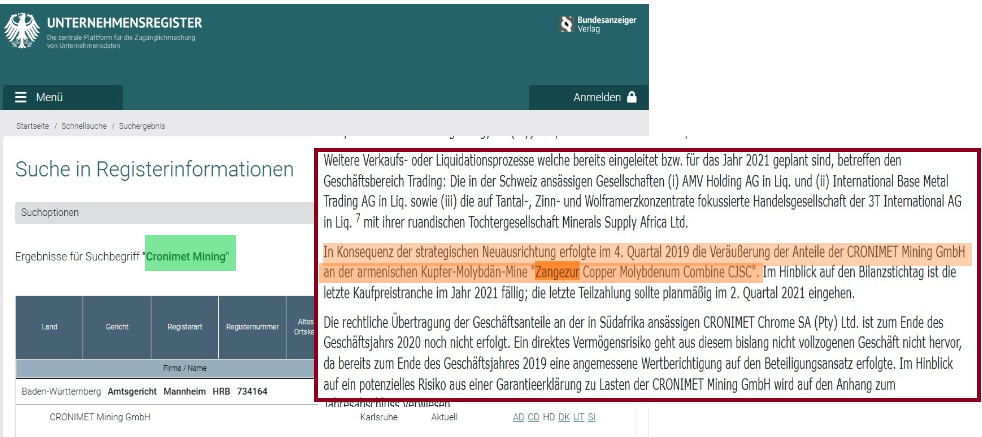
Task: Open the SI document link
Action: pos(592,417)
